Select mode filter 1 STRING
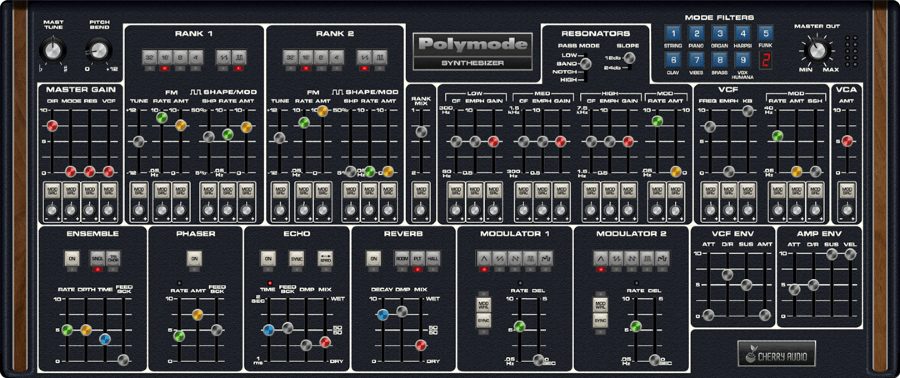 673,33
